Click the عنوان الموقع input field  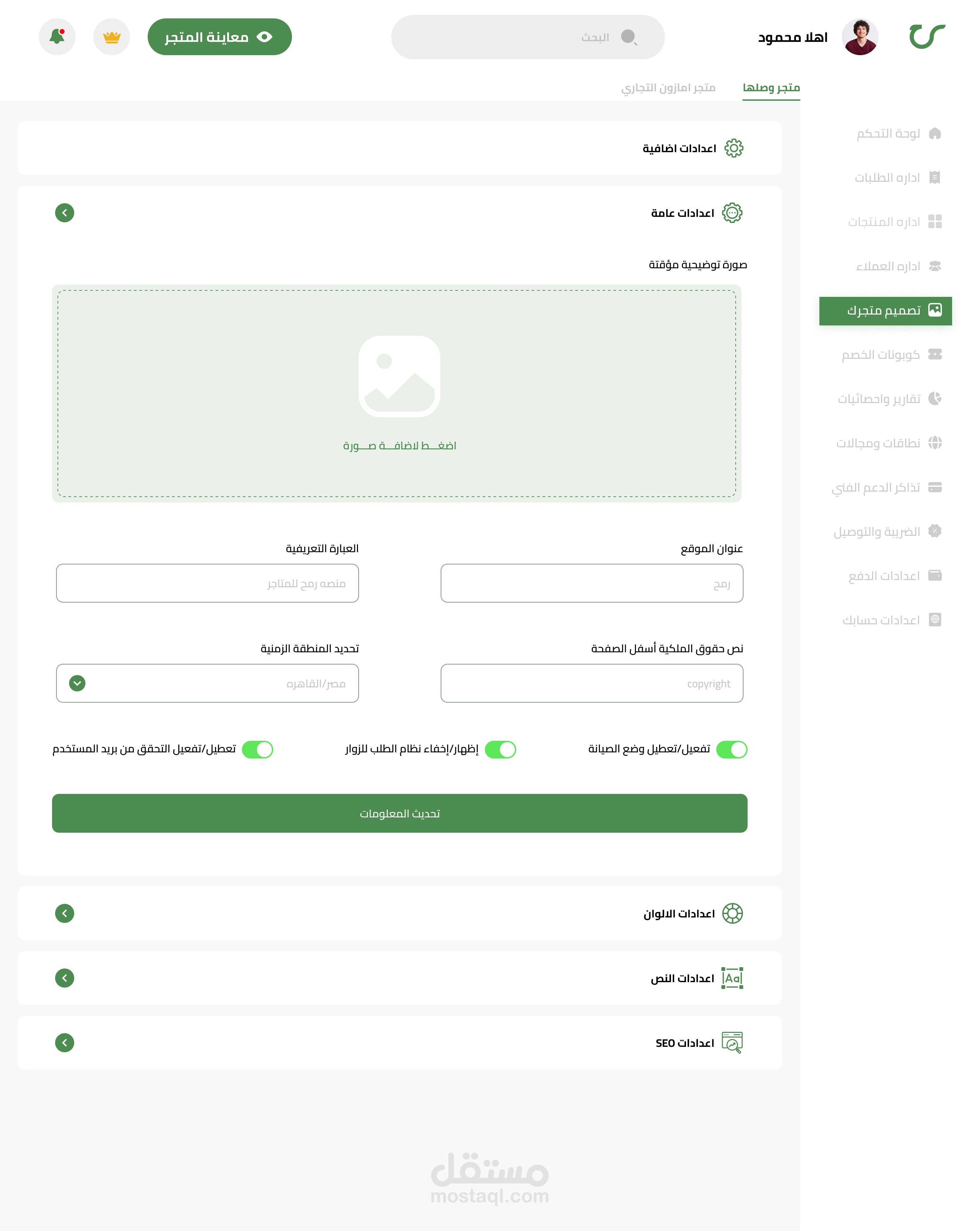(591, 583)
